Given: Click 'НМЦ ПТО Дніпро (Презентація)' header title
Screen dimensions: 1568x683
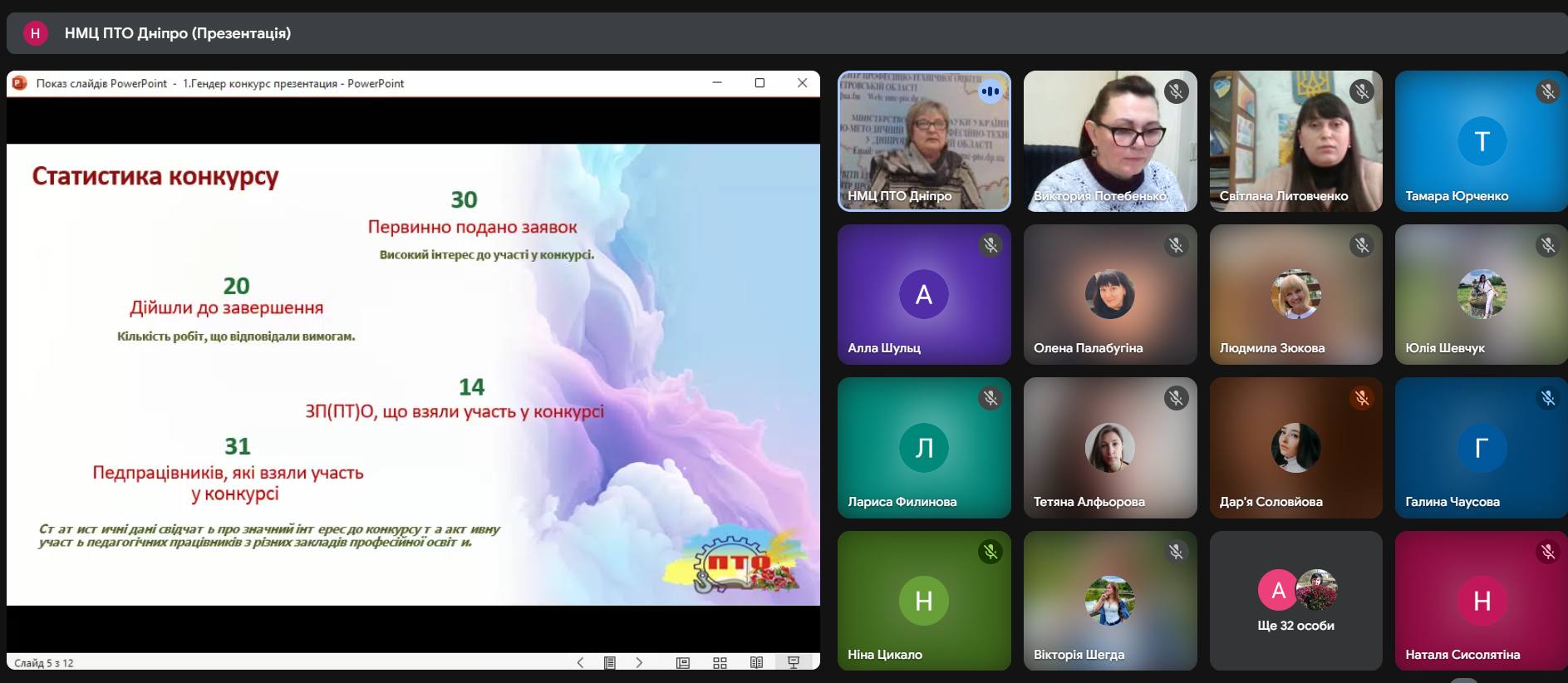Looking at the screenshot, I should [178, 33].
